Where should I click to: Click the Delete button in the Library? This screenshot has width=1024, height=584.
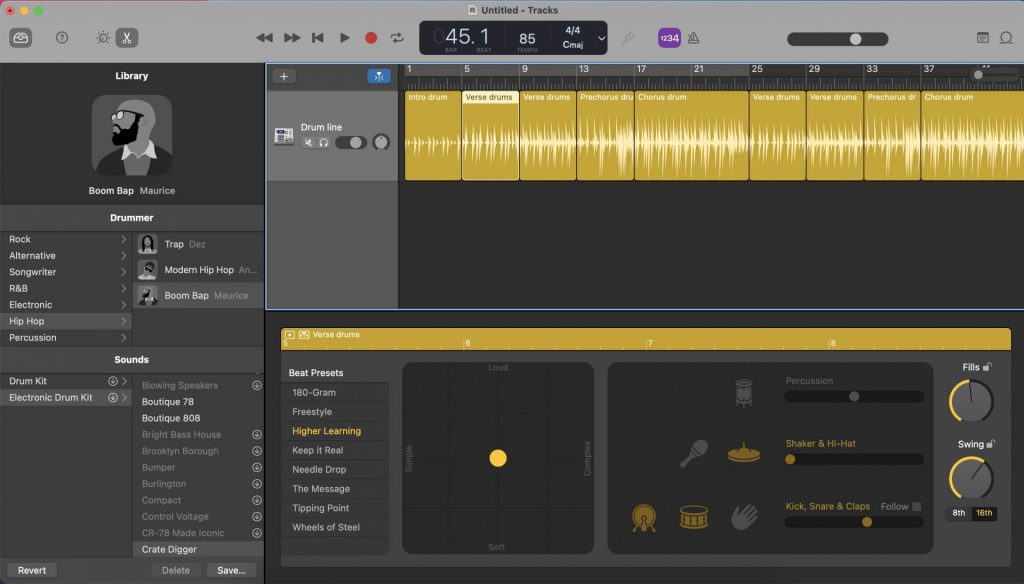tap(176, 570)
